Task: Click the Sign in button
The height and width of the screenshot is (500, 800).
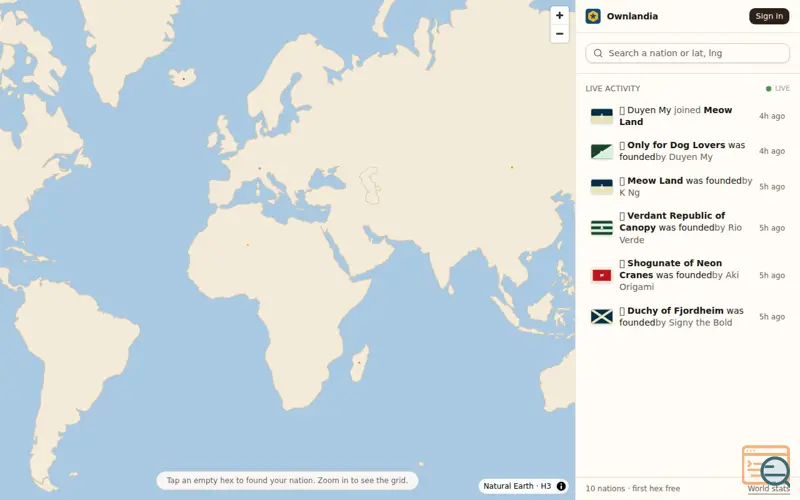Action: coord(769,16)
